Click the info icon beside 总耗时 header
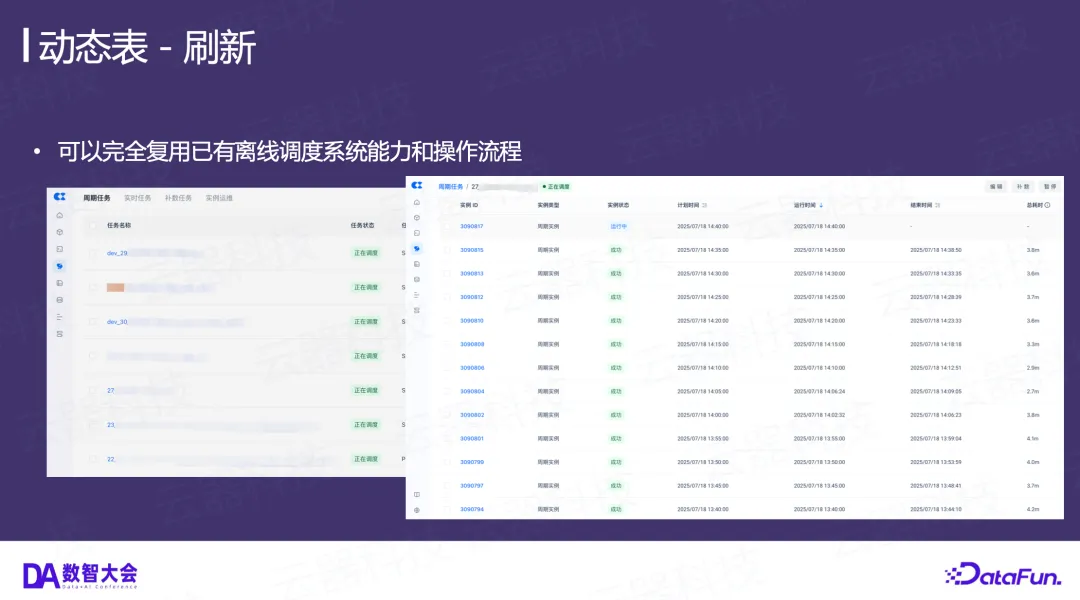The image size is (1080, 600). (x=1047, y=205)
